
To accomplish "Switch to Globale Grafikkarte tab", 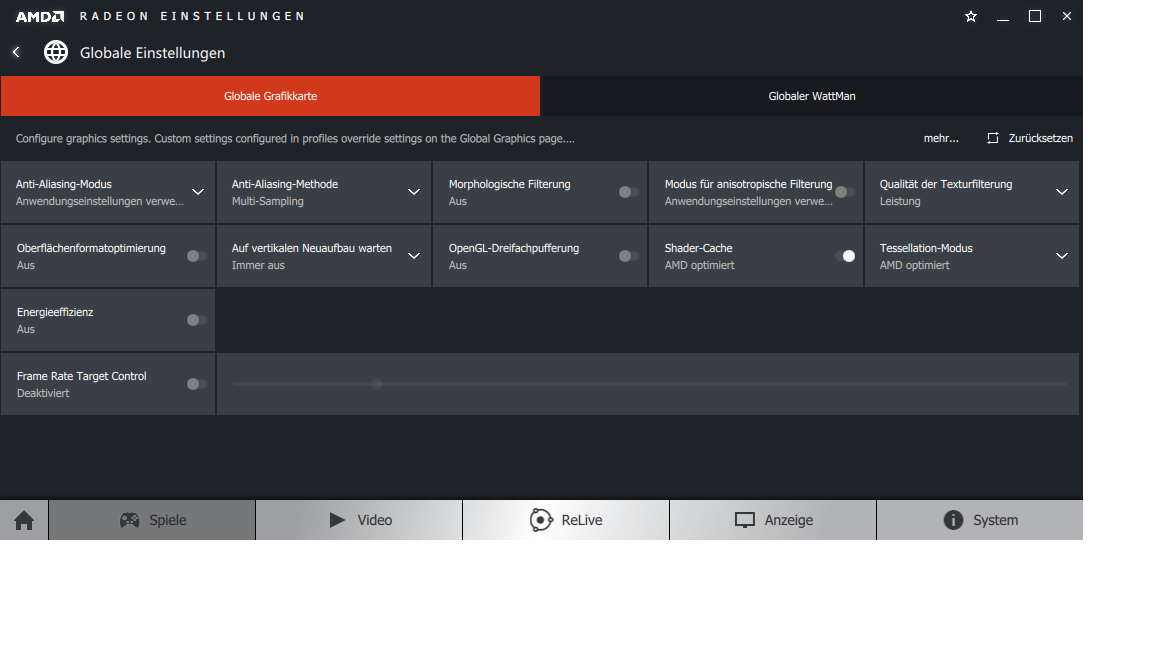I will (x=270, y=96).
